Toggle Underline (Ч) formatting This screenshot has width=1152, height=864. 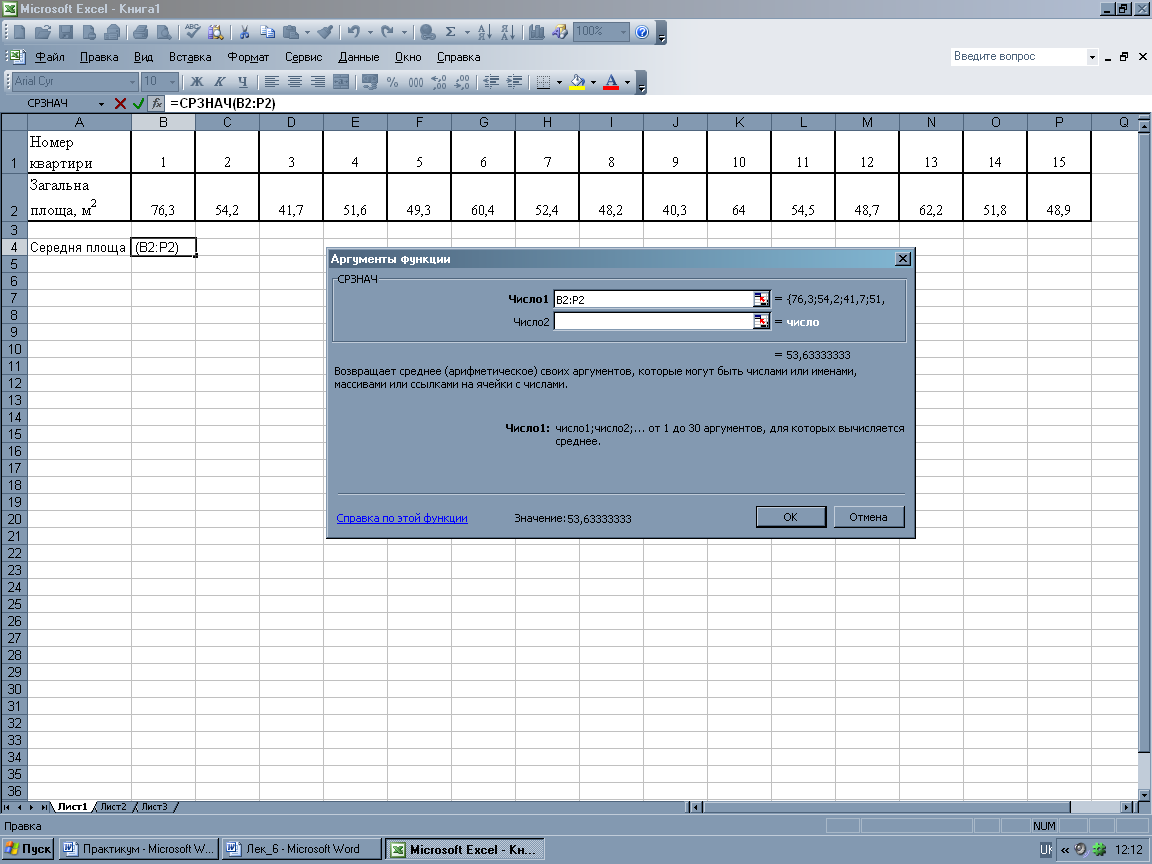tap(242, 82)
